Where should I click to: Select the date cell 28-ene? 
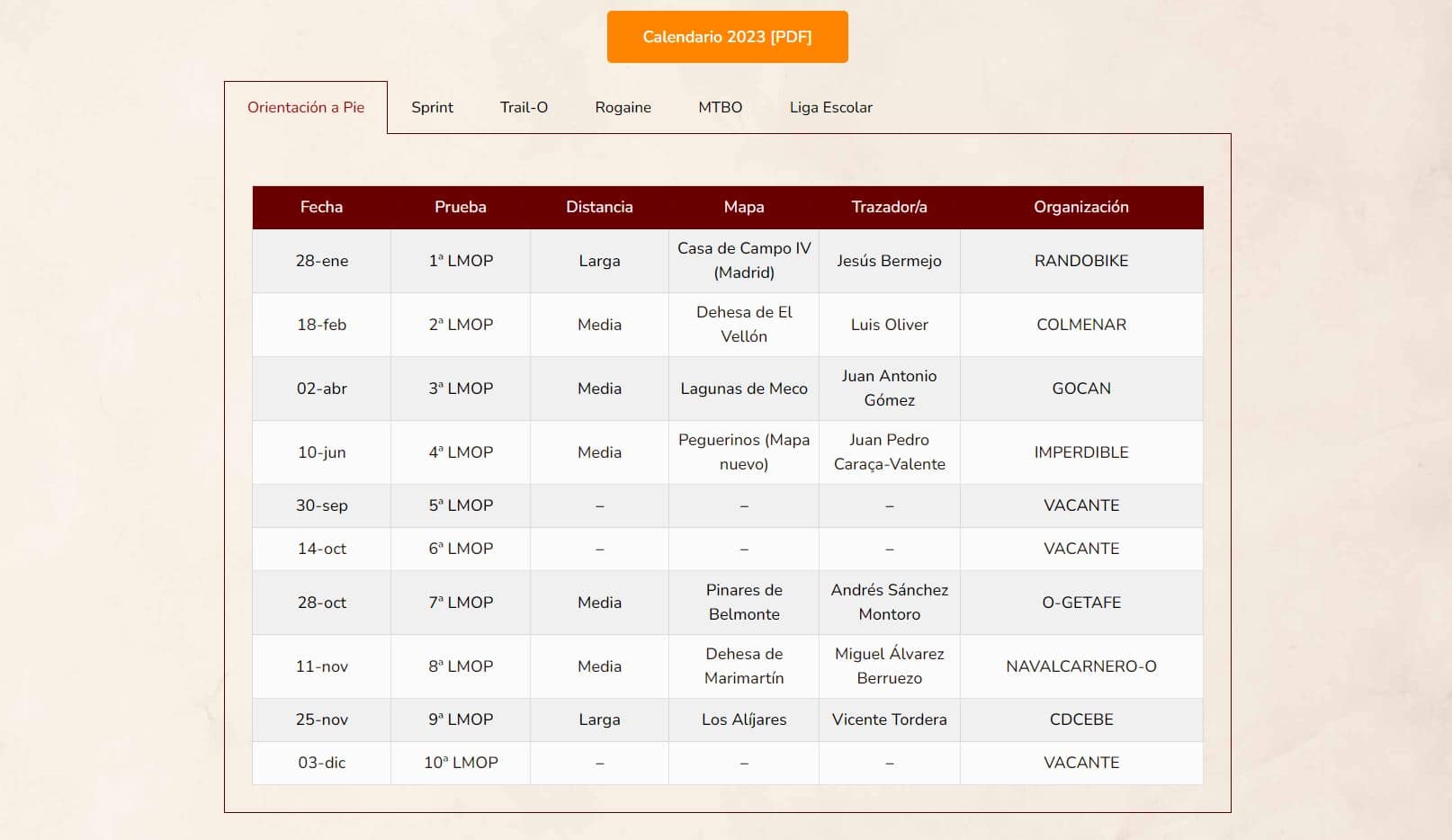[321, 261]
